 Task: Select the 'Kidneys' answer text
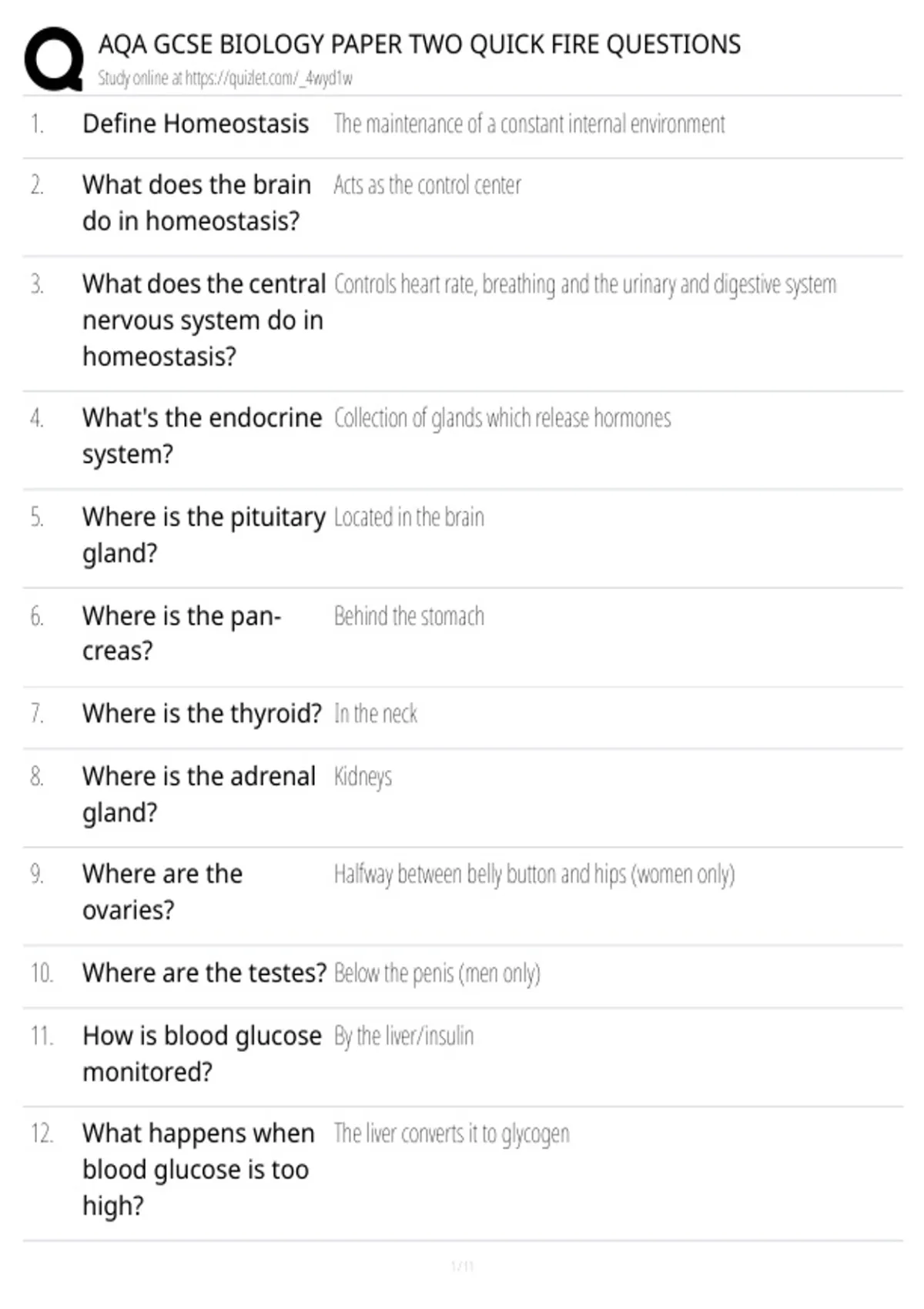tap(363, 776)
